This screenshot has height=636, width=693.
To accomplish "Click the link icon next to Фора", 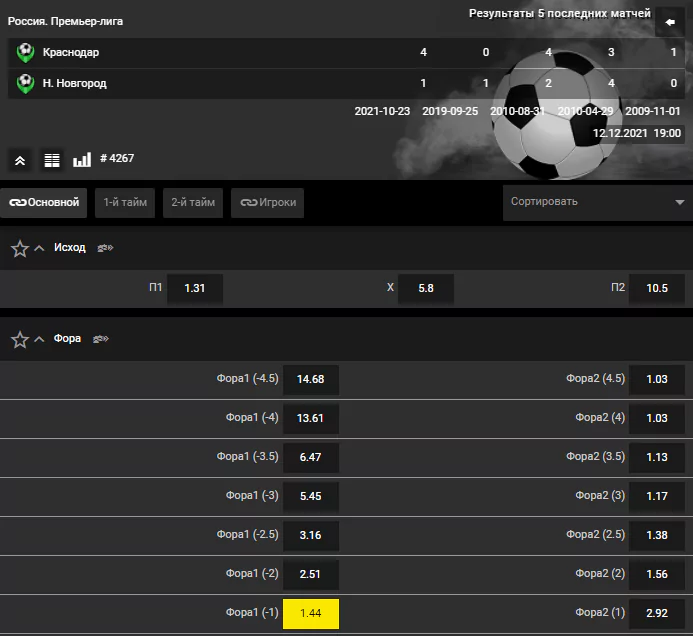I will coord(101,339).
